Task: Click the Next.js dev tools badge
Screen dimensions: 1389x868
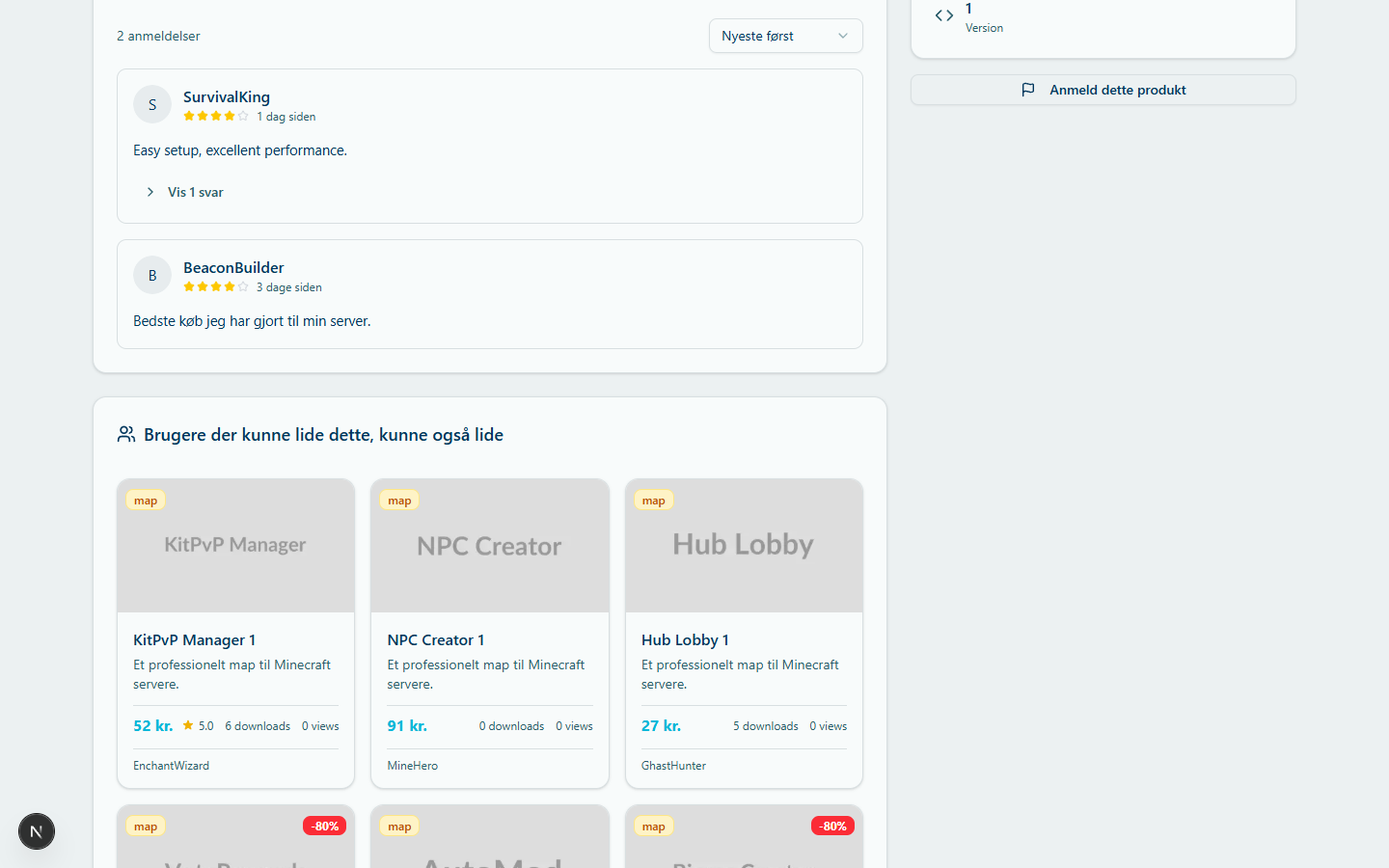Action: point(37,831)
